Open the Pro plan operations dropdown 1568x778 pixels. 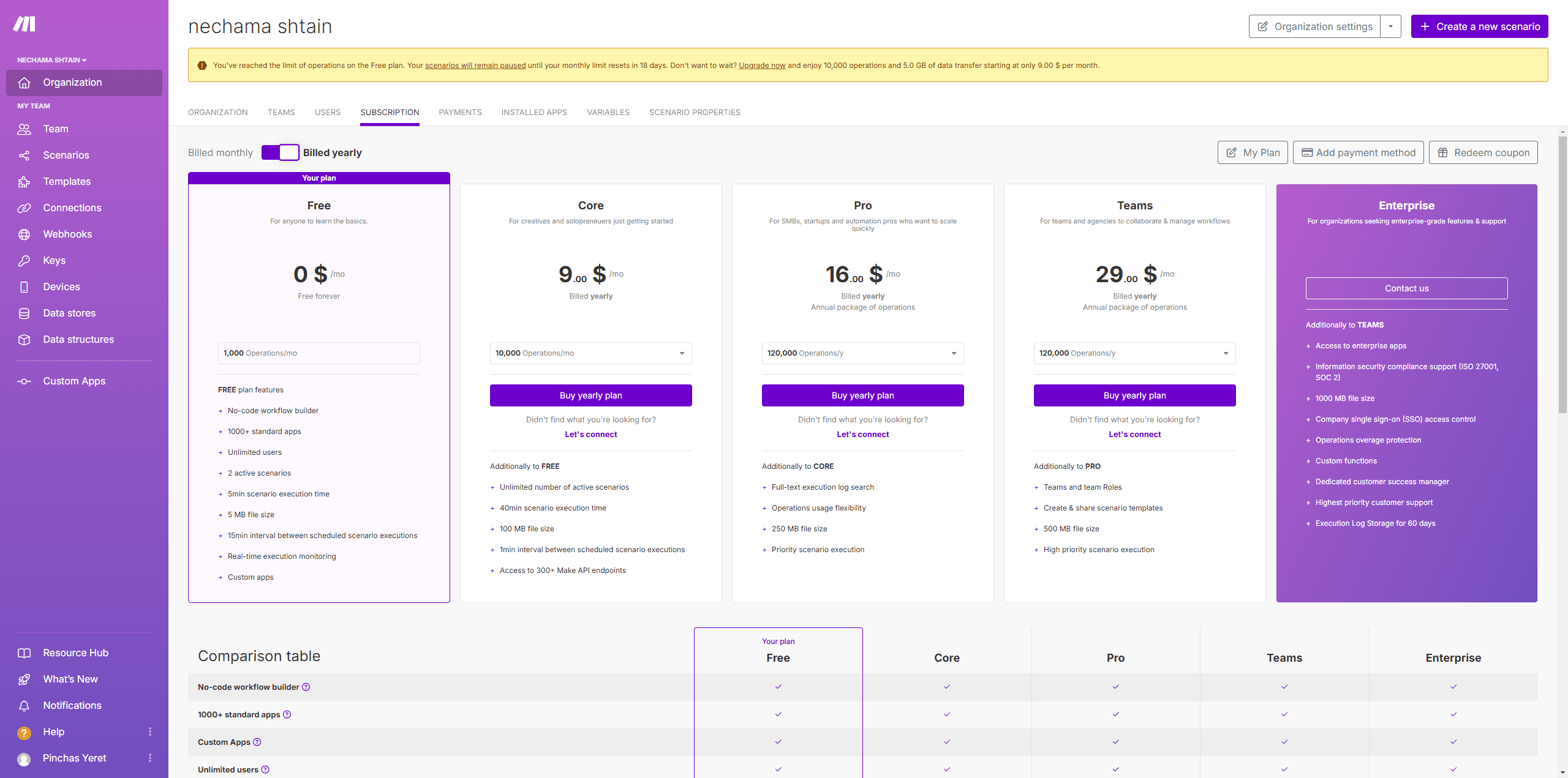[863, 353]
